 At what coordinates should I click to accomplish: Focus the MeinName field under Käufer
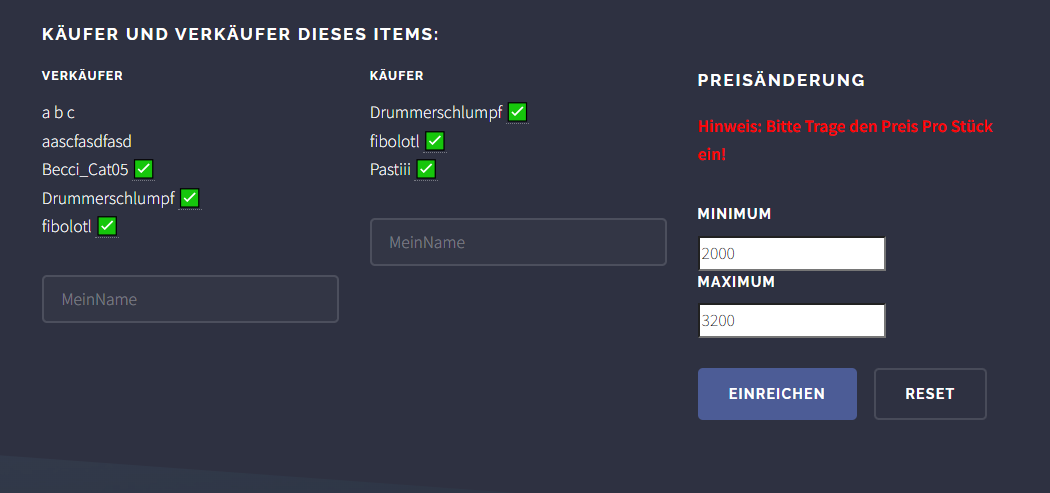coord(518,242)
